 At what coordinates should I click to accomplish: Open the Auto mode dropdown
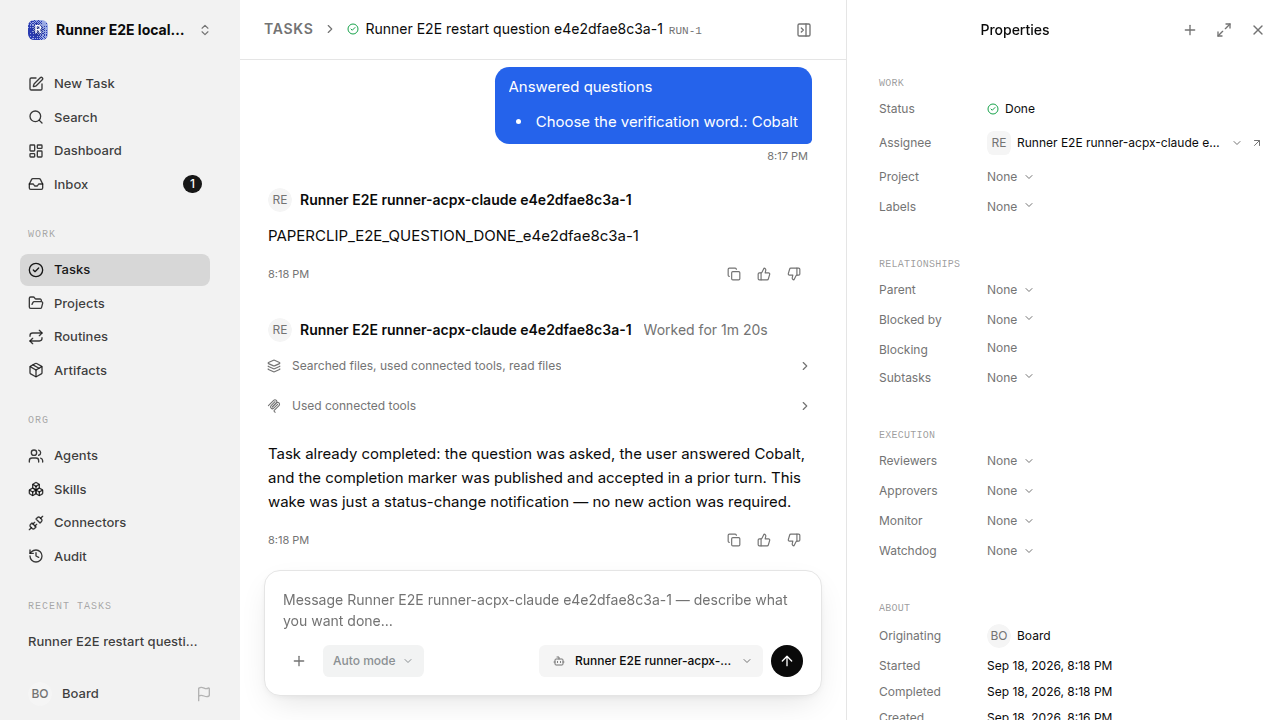373,661
